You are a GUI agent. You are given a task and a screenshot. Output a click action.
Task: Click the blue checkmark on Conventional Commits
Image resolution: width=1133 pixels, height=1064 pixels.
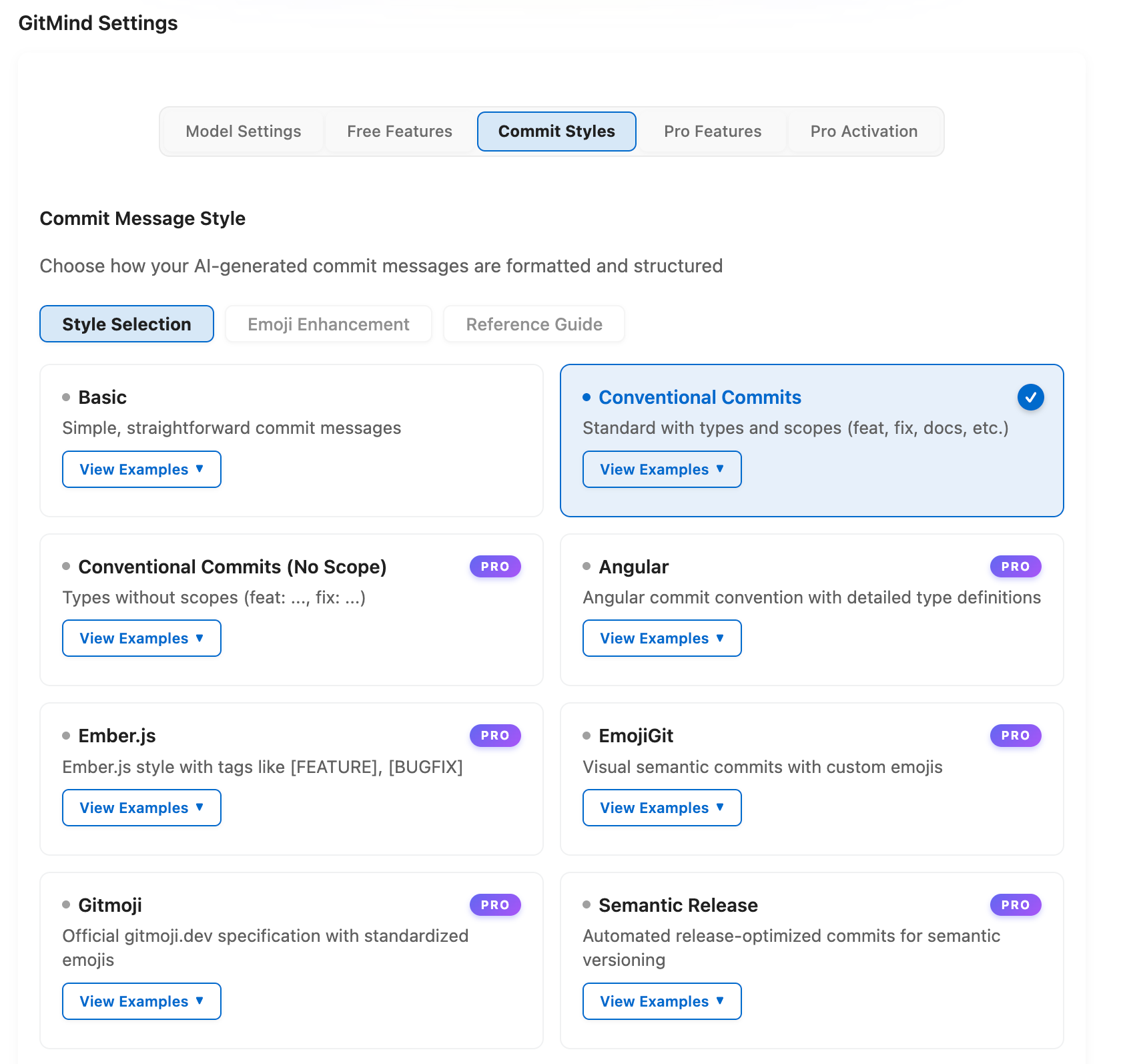tap(1030, 397)
